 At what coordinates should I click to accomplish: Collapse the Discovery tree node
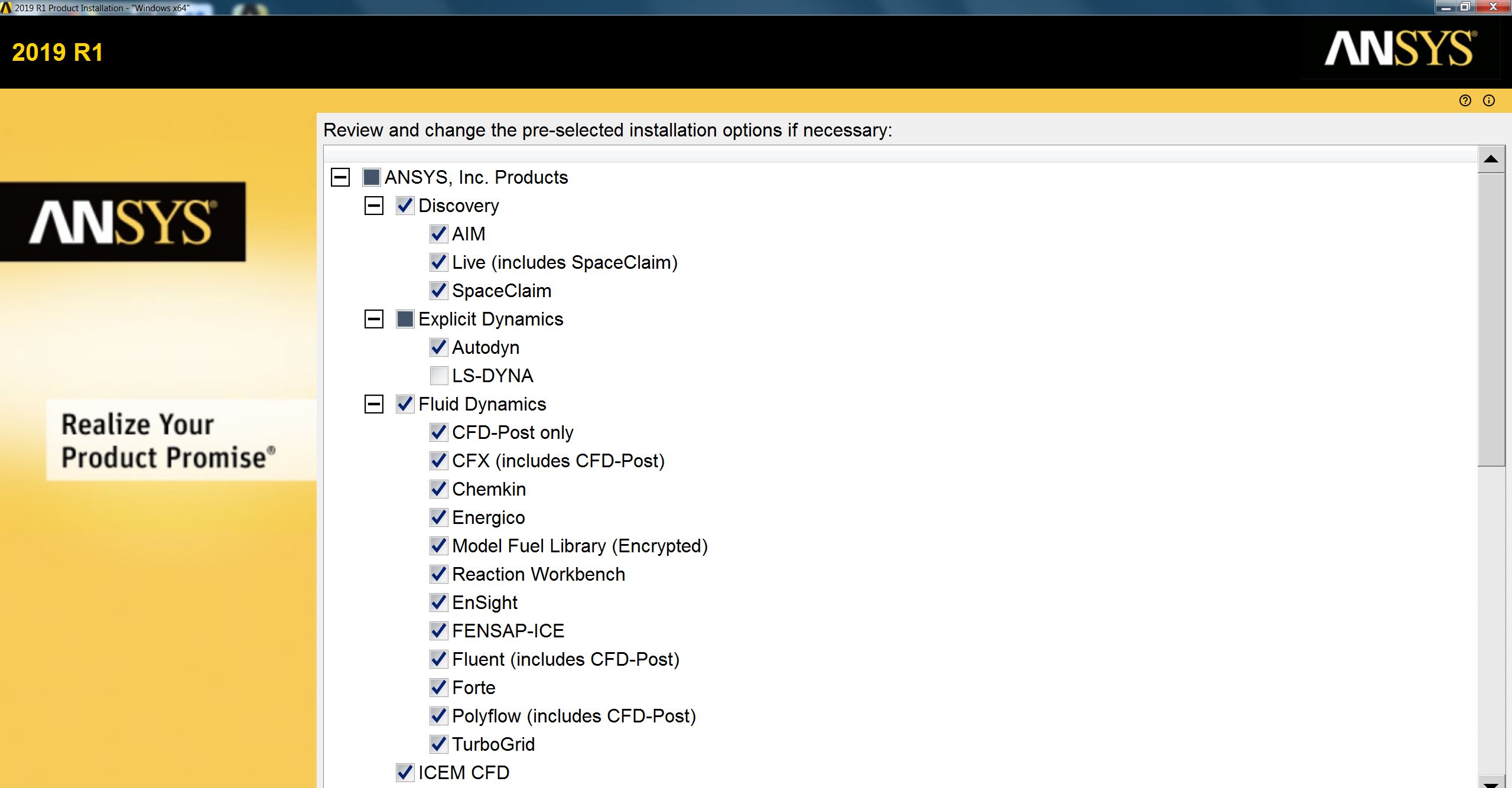(374, 206)
